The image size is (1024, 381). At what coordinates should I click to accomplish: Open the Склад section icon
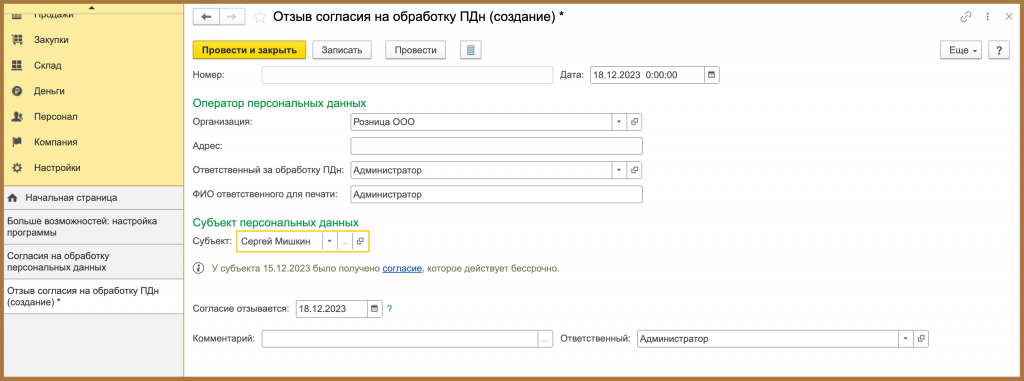point(18,65)
